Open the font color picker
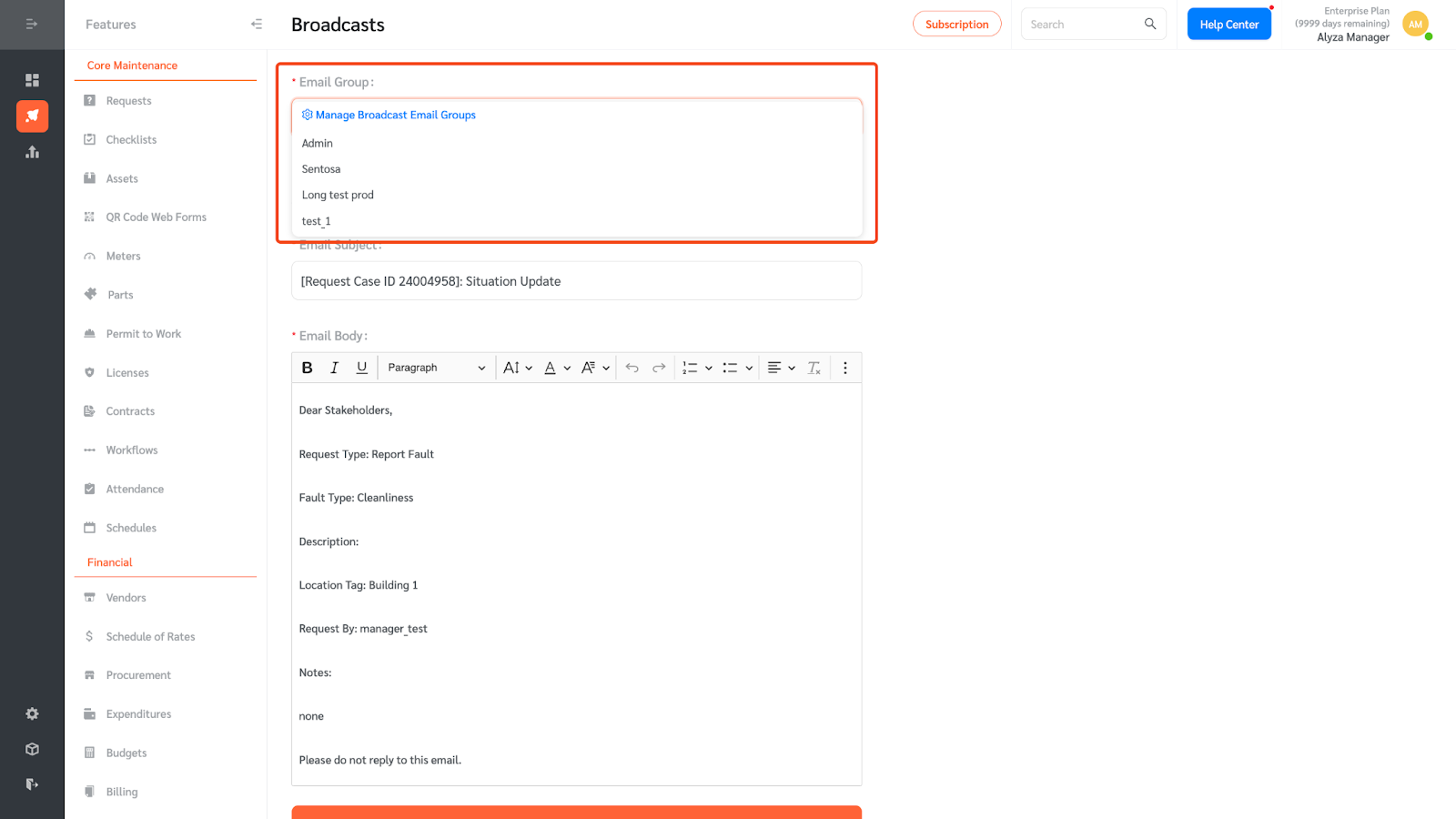Image resolution: width=1456 pixels, height=819 pixels. pyautogui.click(x=556, y=368)
